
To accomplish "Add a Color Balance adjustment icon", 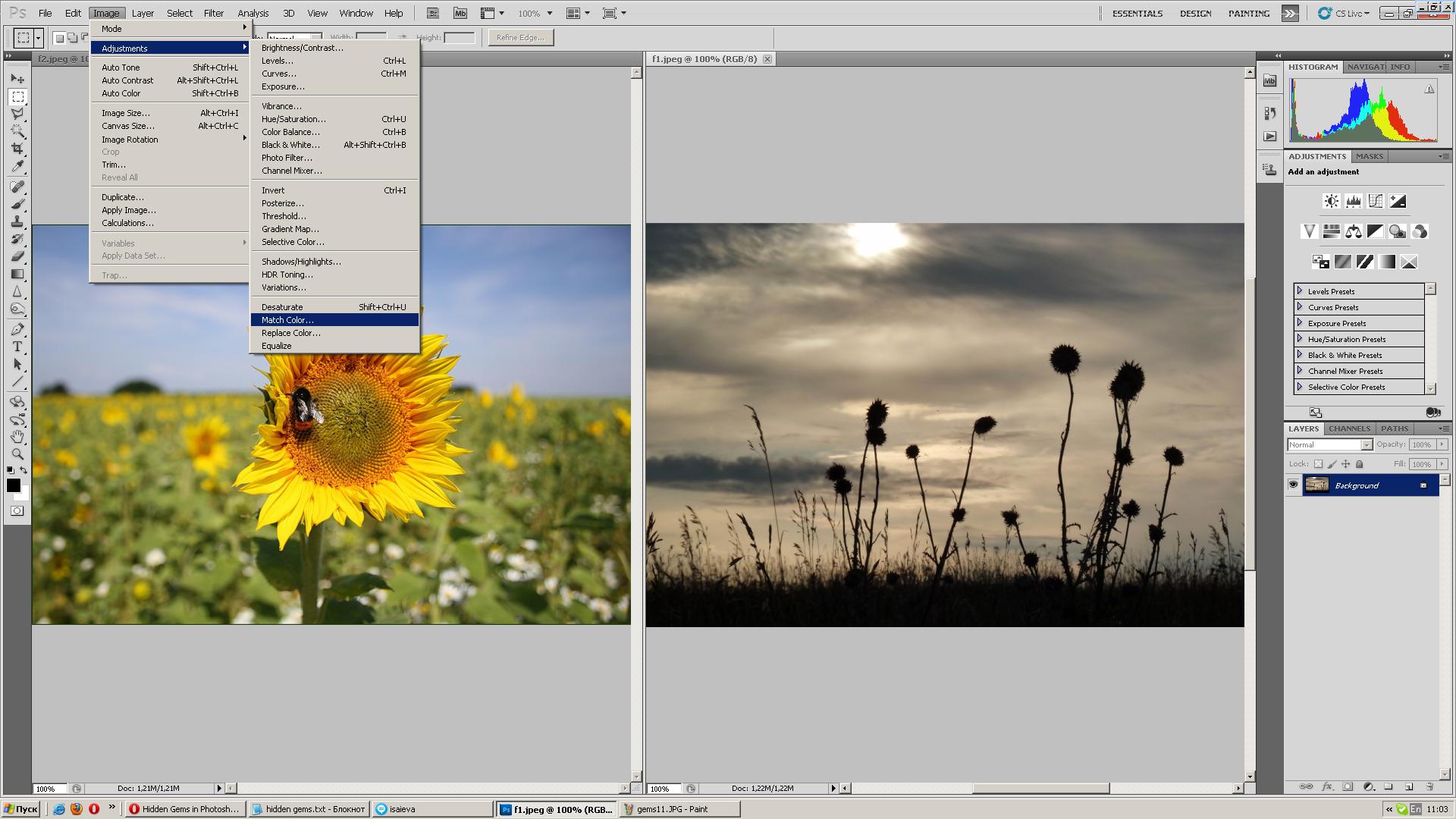I will 1353,231.
